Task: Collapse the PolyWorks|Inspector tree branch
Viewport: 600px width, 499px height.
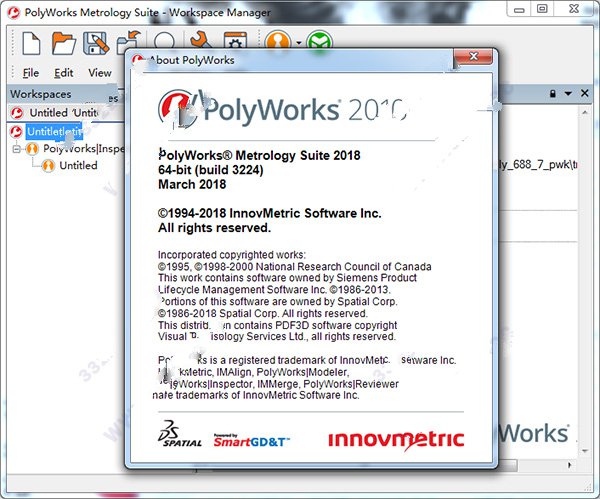Action: 16,148
